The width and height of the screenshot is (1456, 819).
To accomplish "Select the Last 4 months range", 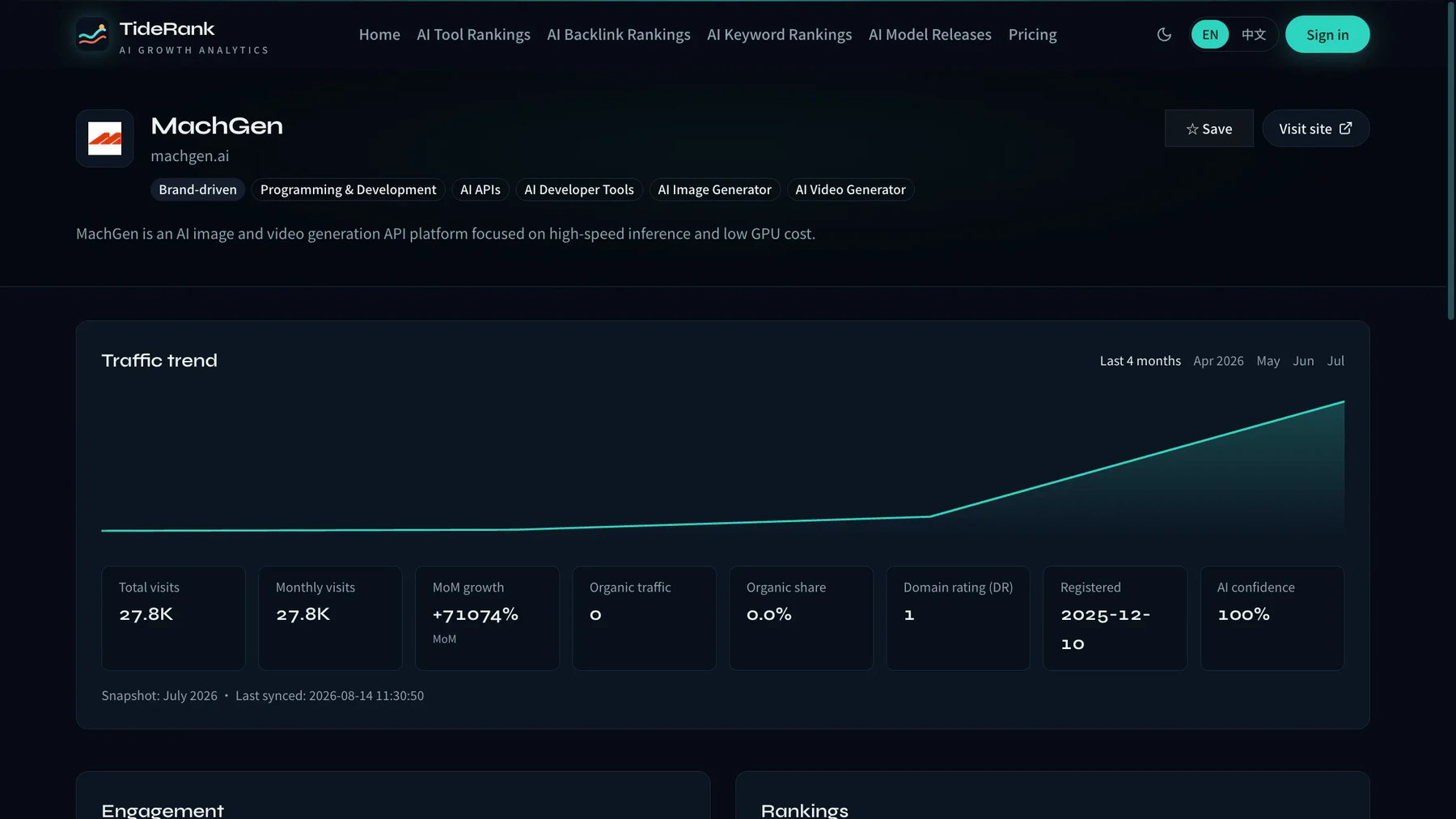I will [x=1141, y=361].
